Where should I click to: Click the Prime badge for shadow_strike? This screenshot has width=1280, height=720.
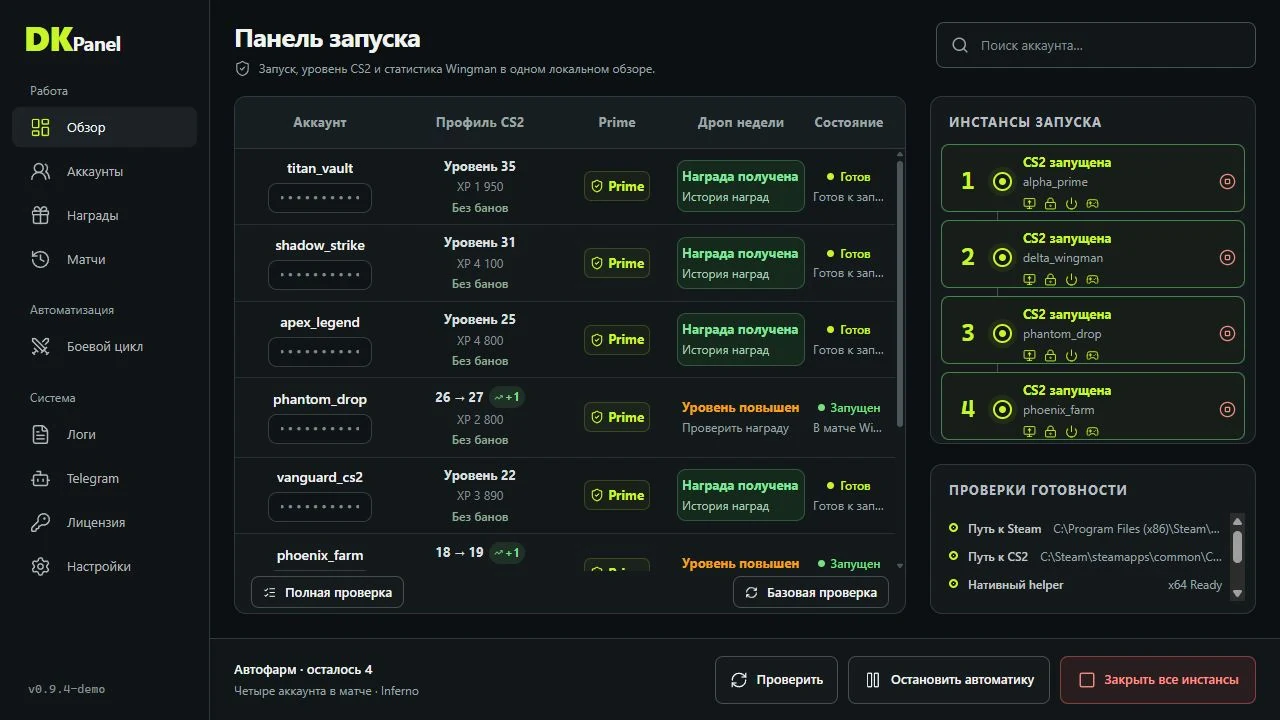[x=617, y=263]
